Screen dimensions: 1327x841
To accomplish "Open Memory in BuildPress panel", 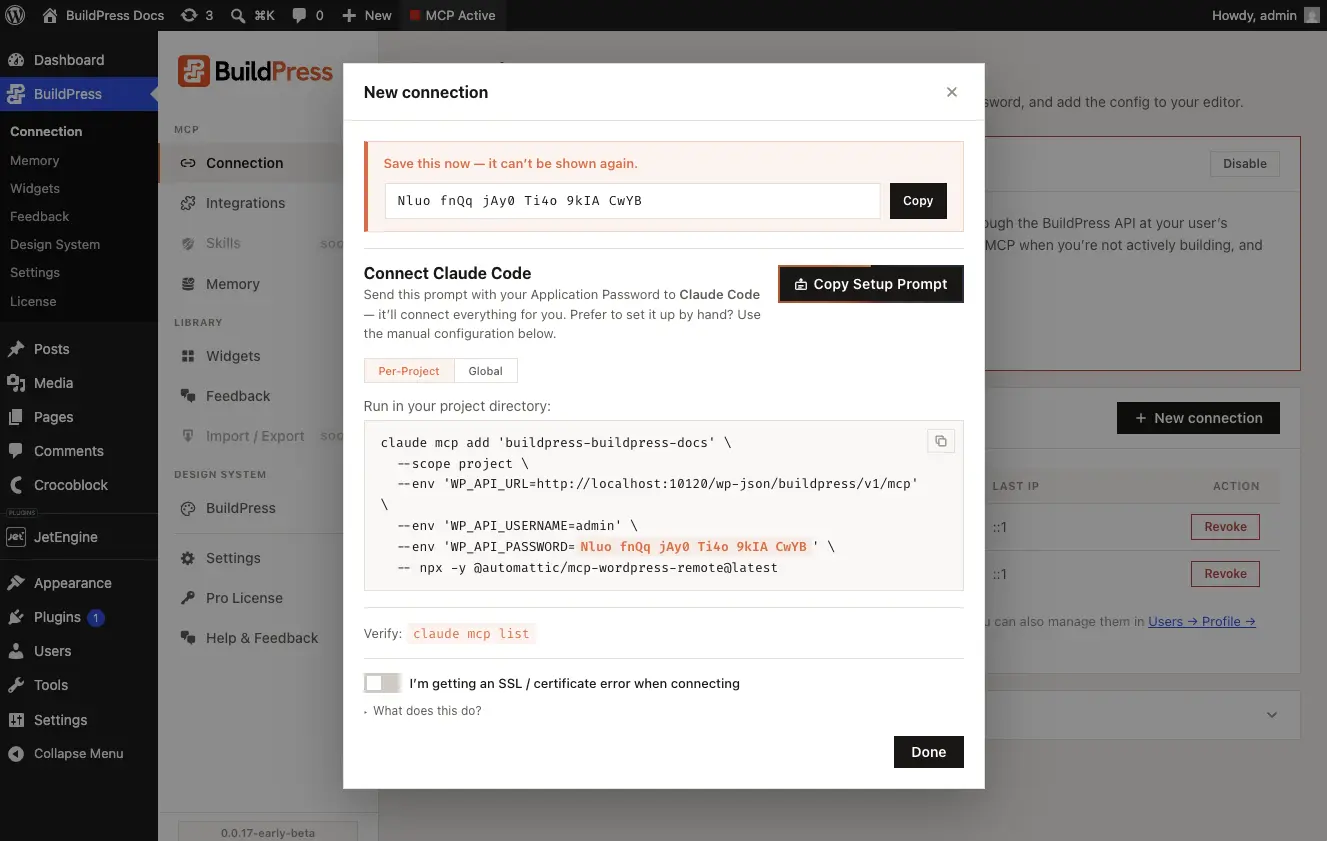I will [233, 284].
